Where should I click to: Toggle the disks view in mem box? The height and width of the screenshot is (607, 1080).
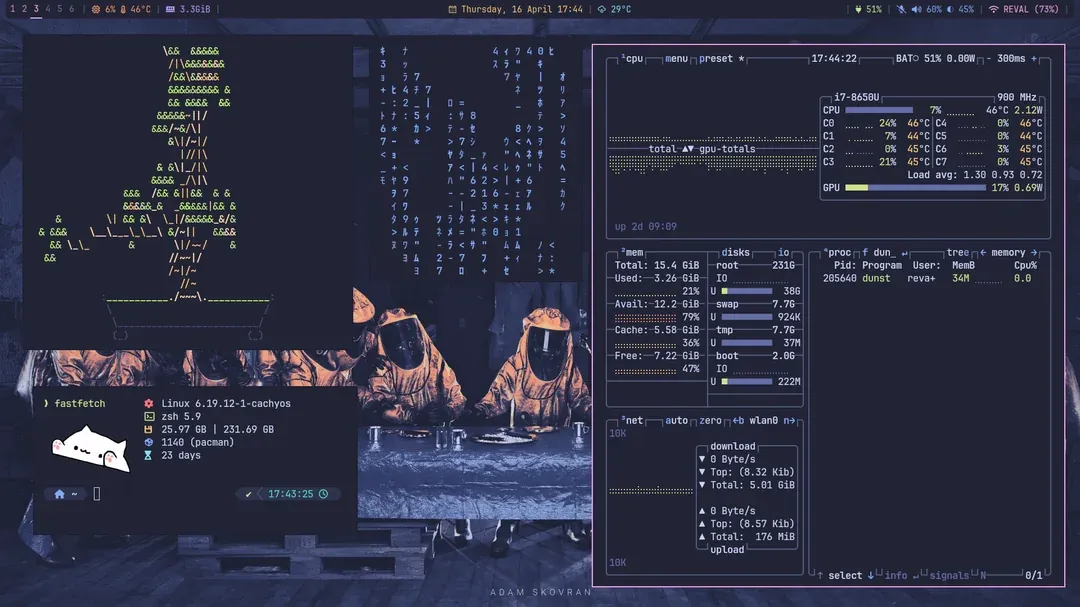pyautogui.click(x=736, y=253)
